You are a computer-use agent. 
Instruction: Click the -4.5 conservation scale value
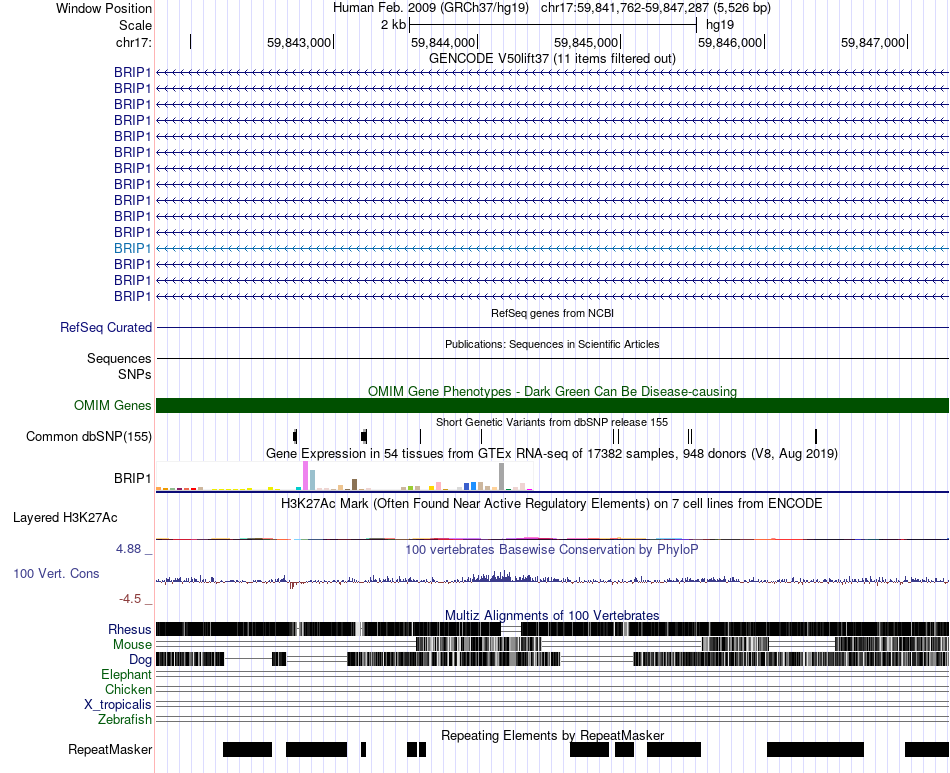tap(130, 599)
